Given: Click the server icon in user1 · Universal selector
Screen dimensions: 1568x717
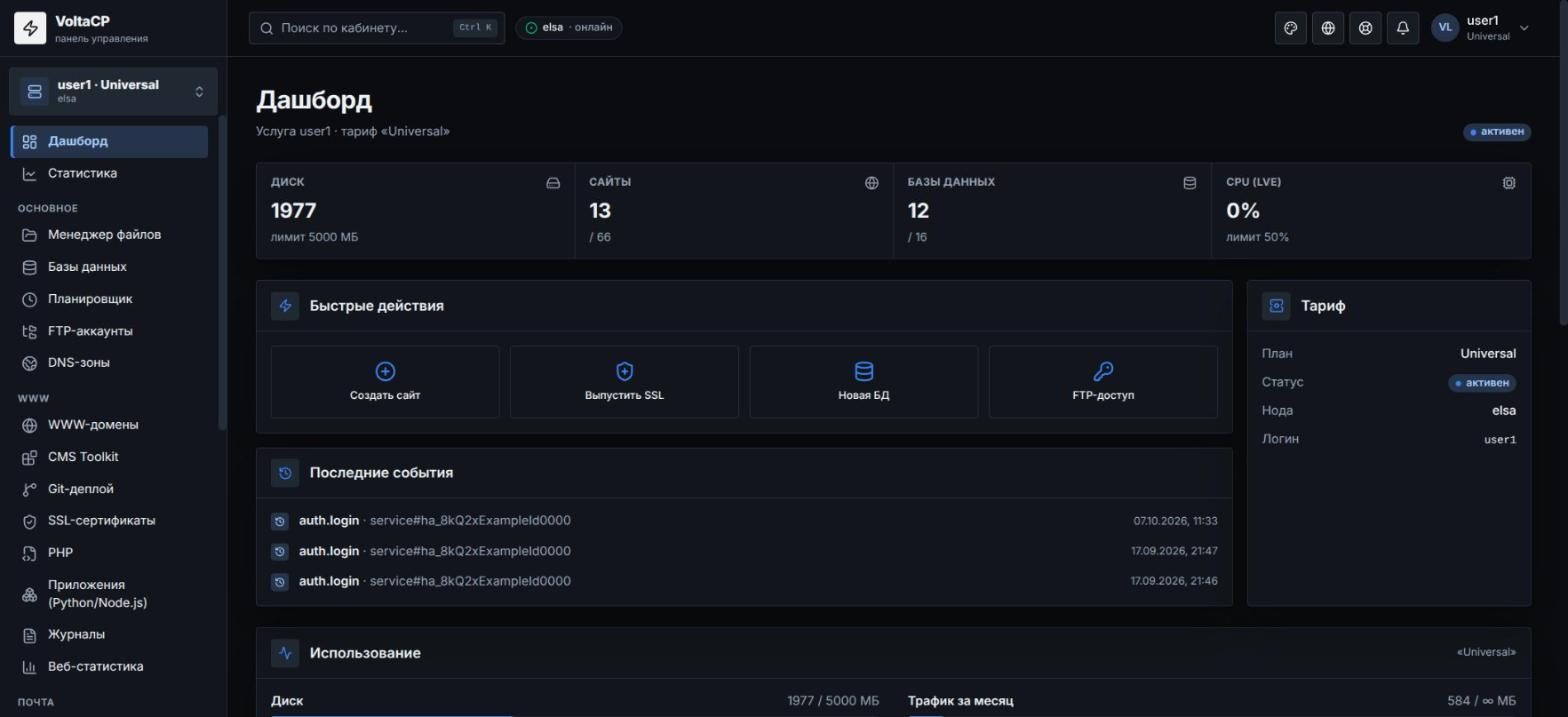Looking at the screenshot, I should (35, 92).
